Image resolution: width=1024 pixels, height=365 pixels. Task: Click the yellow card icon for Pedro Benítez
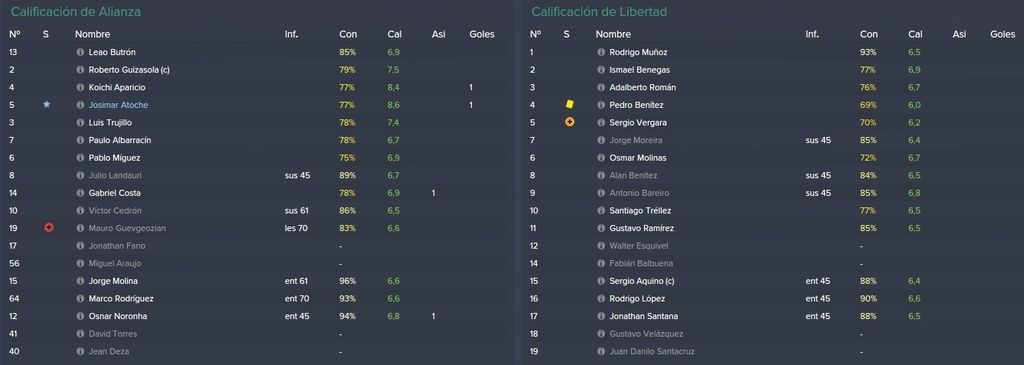click(569, 104)
